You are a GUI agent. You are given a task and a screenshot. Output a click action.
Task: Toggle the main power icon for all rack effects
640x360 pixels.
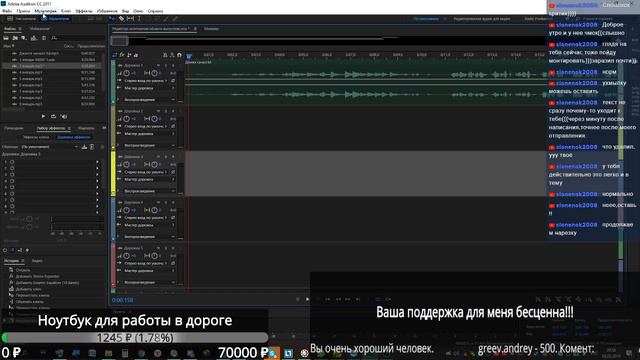tap(5, 250)
